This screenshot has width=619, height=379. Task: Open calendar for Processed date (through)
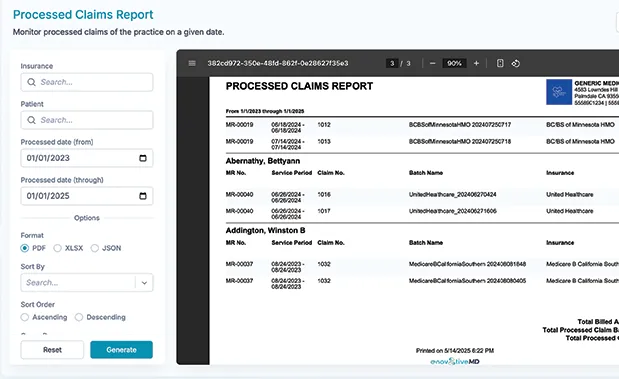click(x=143, y=196)
